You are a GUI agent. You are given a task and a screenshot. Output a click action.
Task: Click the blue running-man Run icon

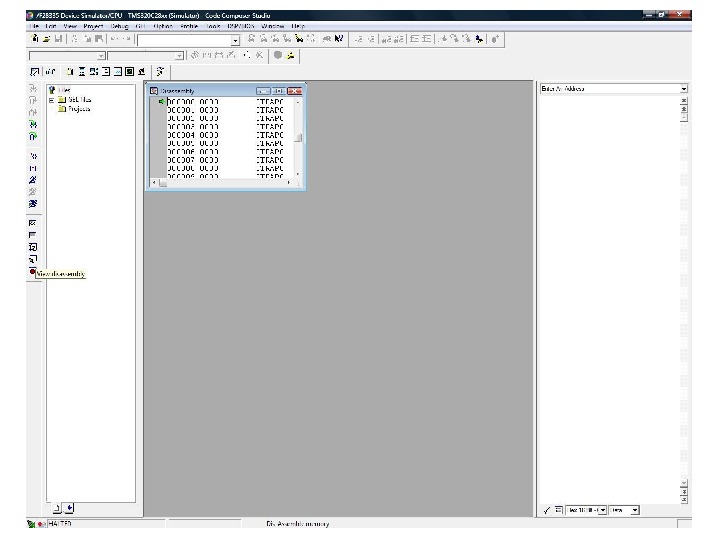tap(33, 180)
